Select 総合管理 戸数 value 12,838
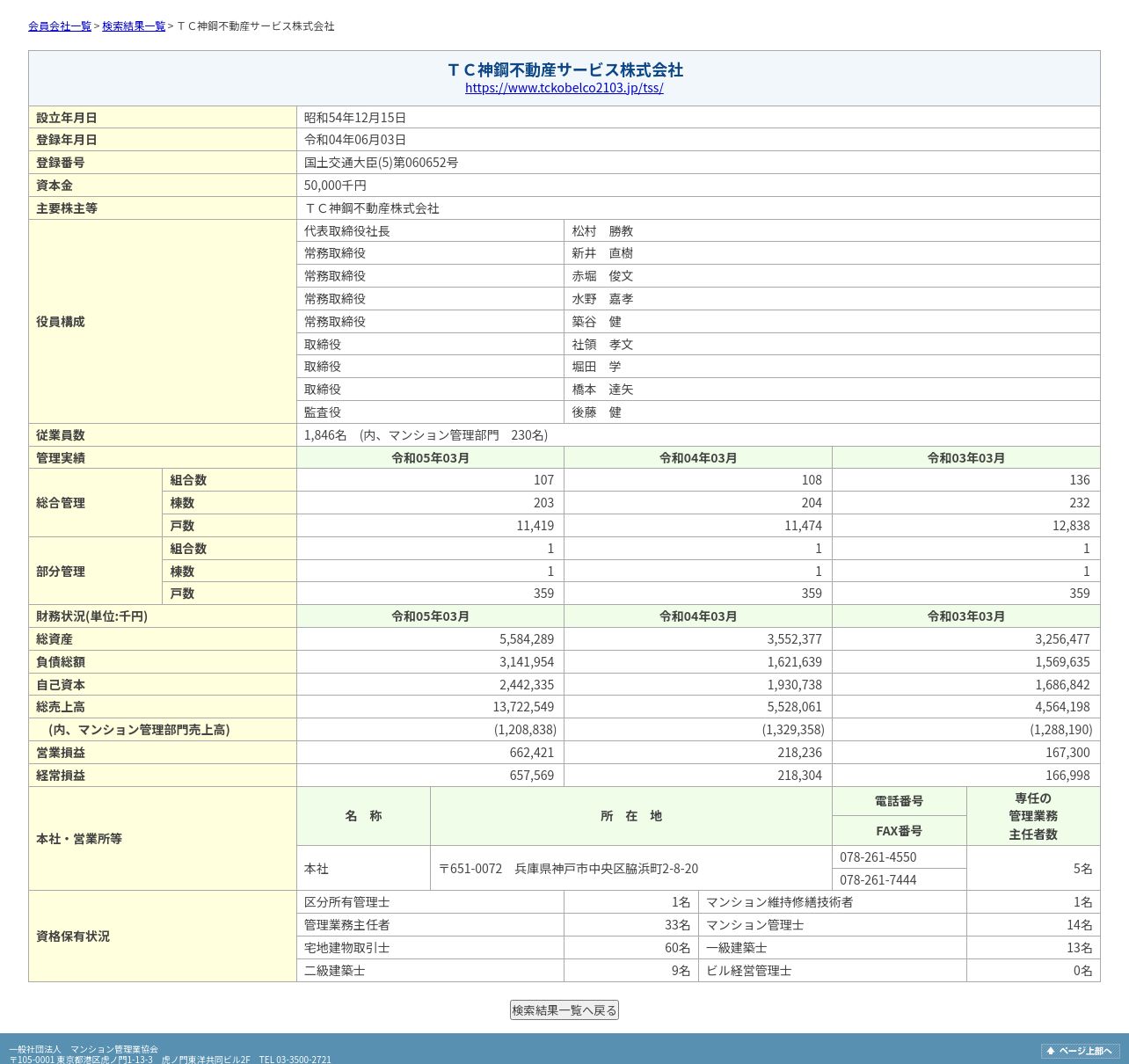This screenshot has height=1064, width=1129. click(1071, 526)
